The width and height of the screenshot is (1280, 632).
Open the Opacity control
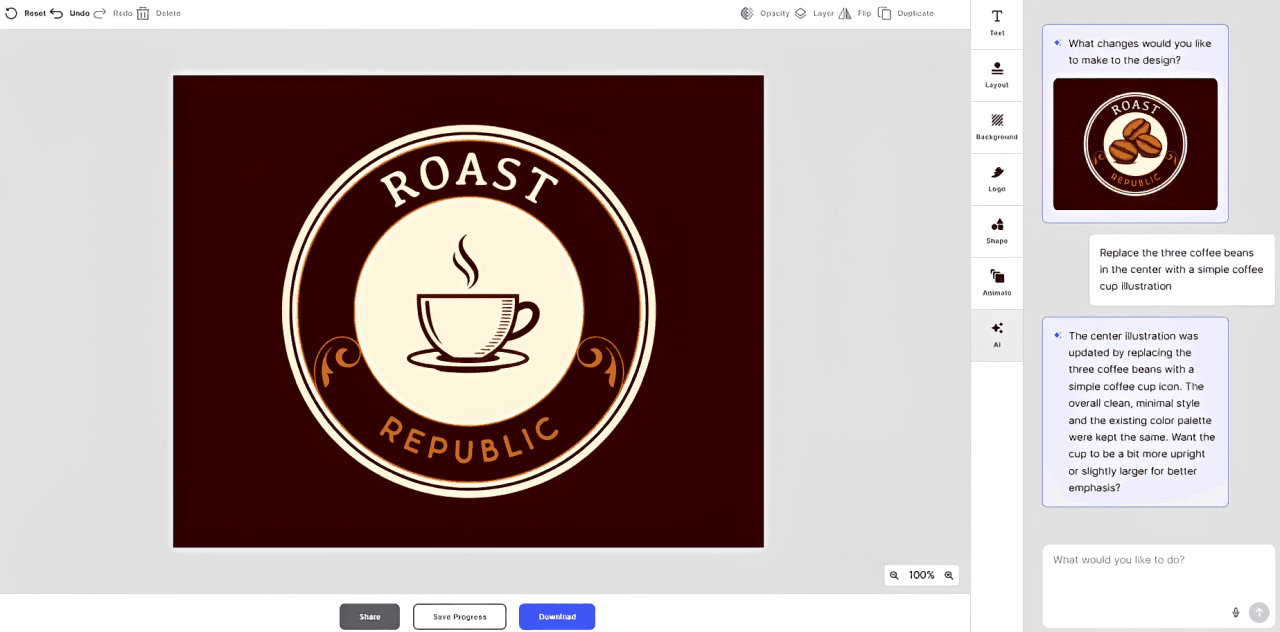(765, 13)
